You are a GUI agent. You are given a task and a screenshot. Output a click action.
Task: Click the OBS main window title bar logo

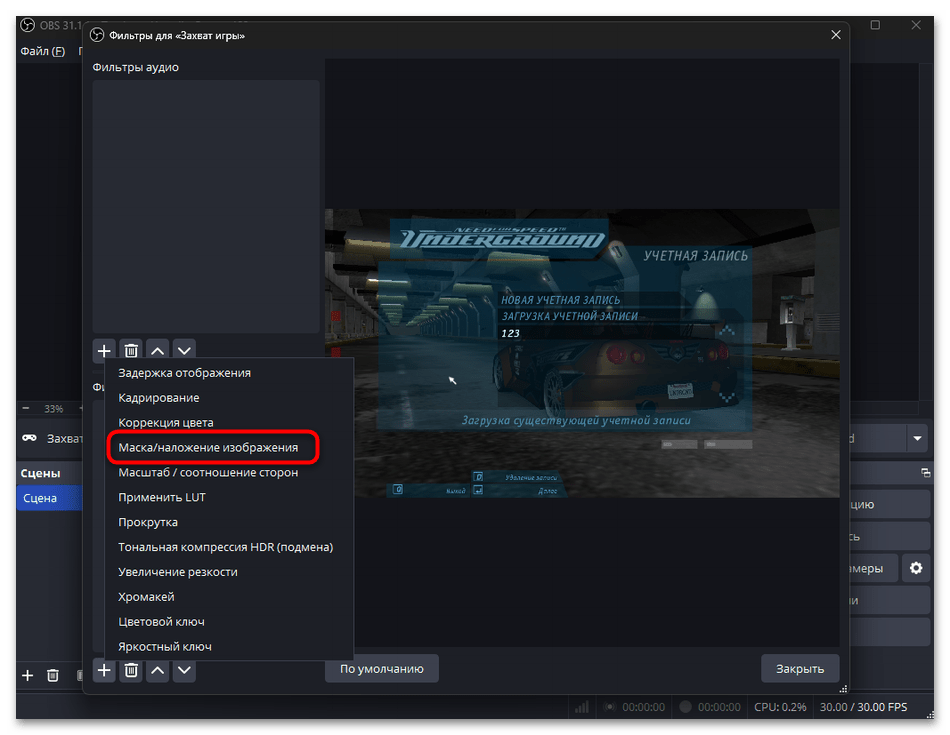pos(27,25)
